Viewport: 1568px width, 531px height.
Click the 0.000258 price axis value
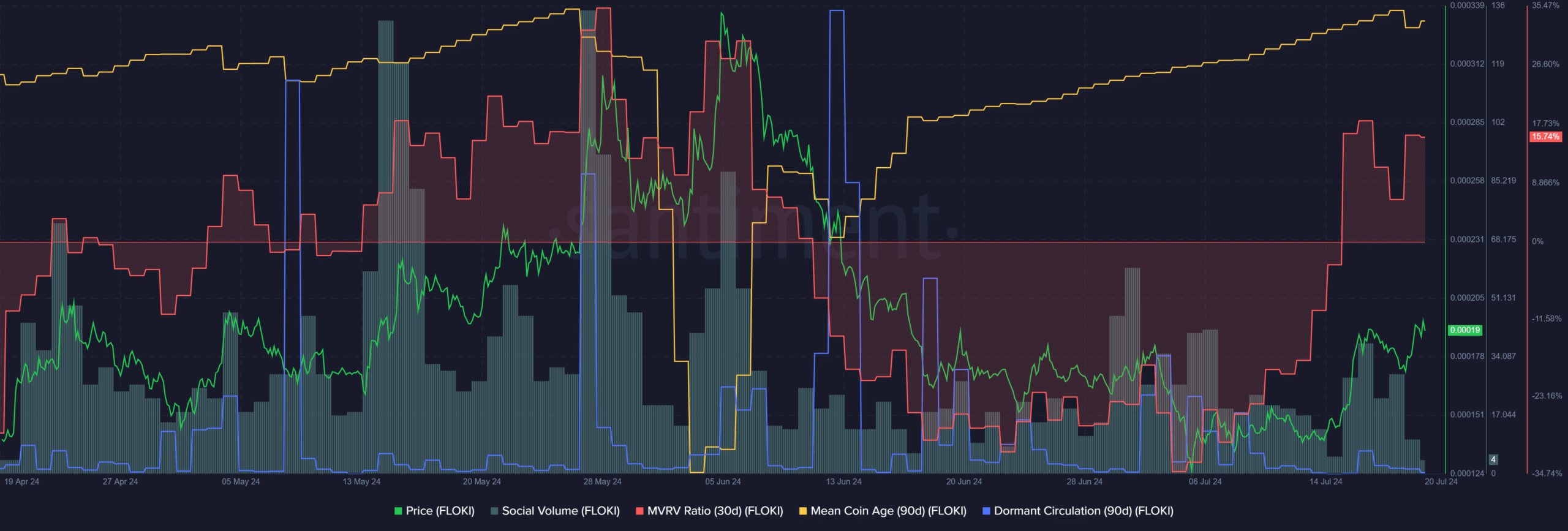1467,181
